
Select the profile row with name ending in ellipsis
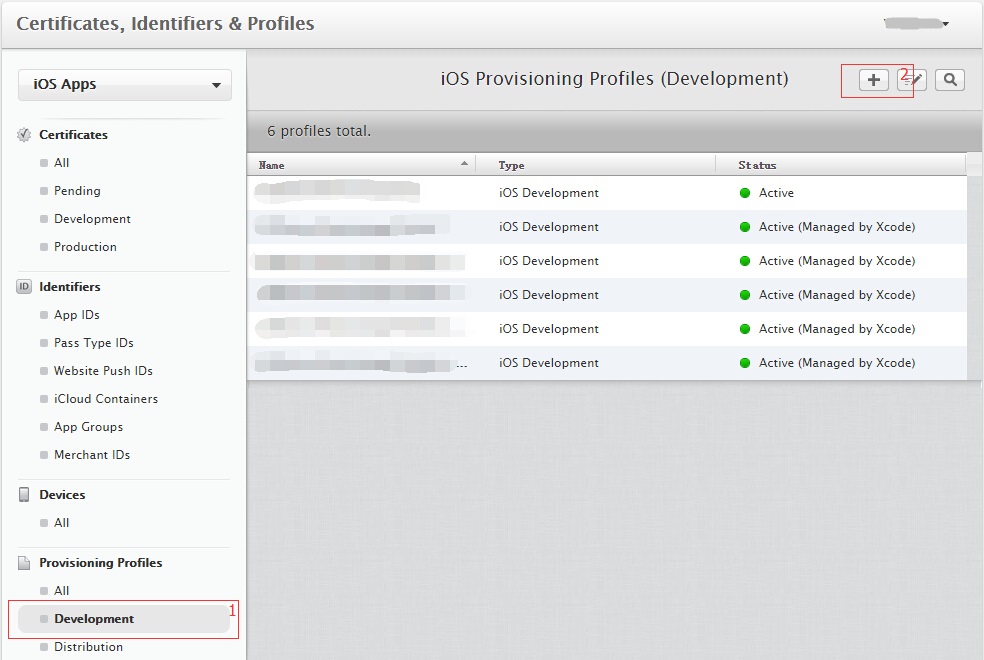point(607,363)
